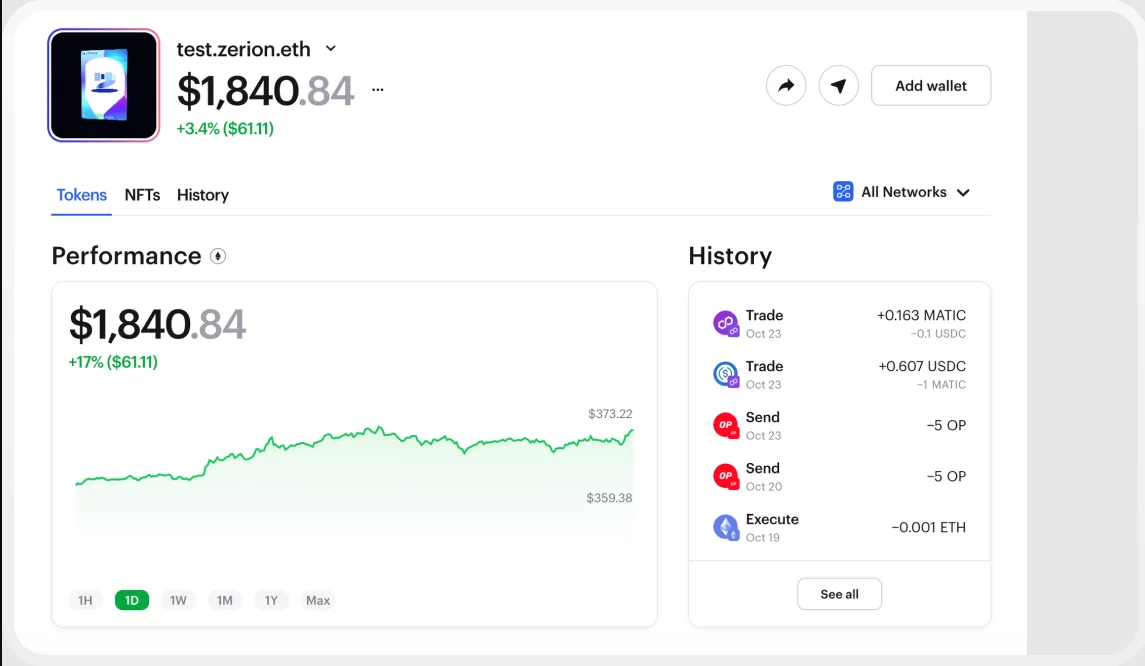Select the 1H chart range

(85, 600)
